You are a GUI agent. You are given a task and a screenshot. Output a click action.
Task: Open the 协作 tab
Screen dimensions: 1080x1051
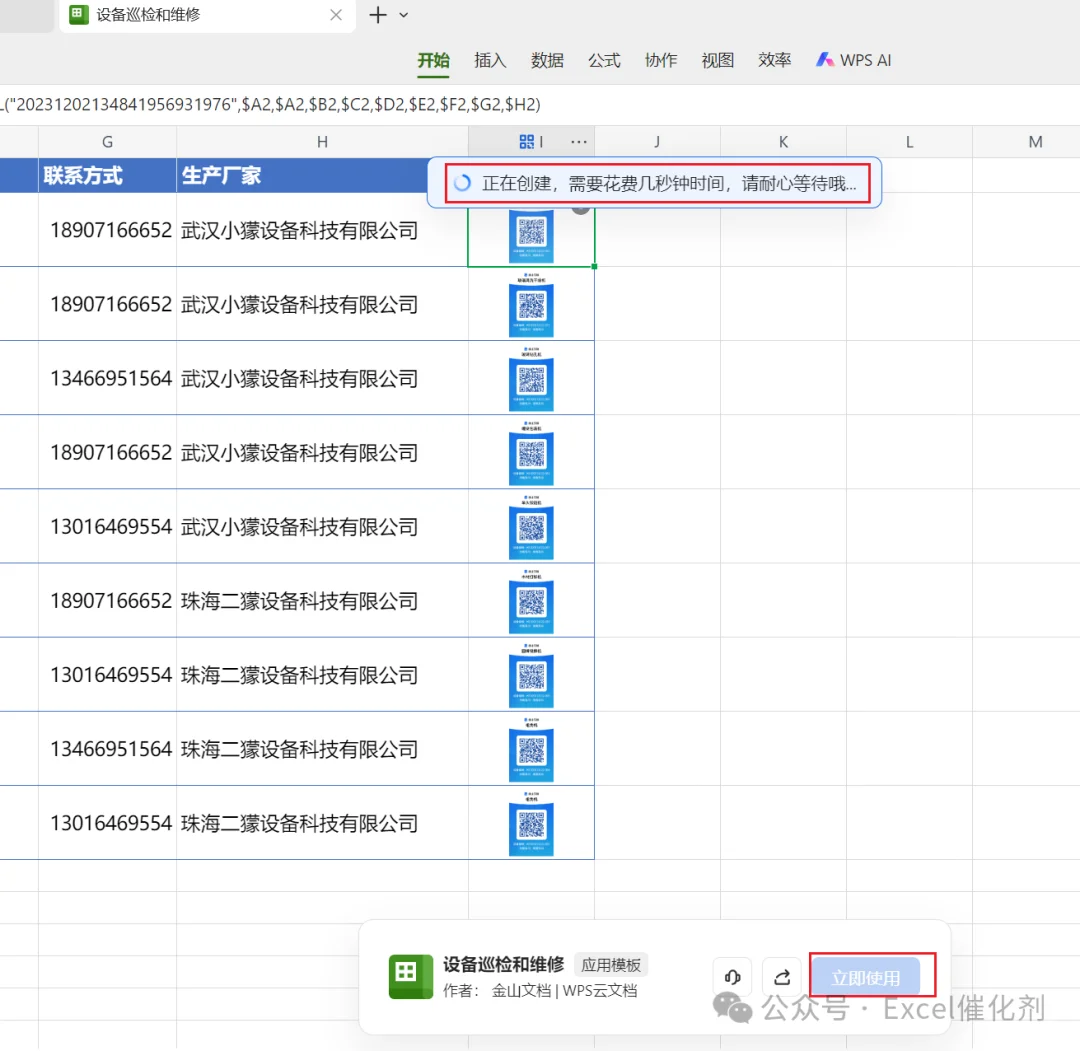coord(661,61)
